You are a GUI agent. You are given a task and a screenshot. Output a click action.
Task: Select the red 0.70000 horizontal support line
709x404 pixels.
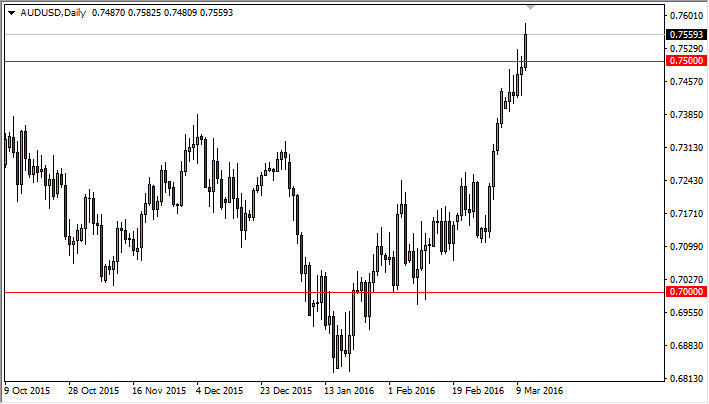[200, 293]
